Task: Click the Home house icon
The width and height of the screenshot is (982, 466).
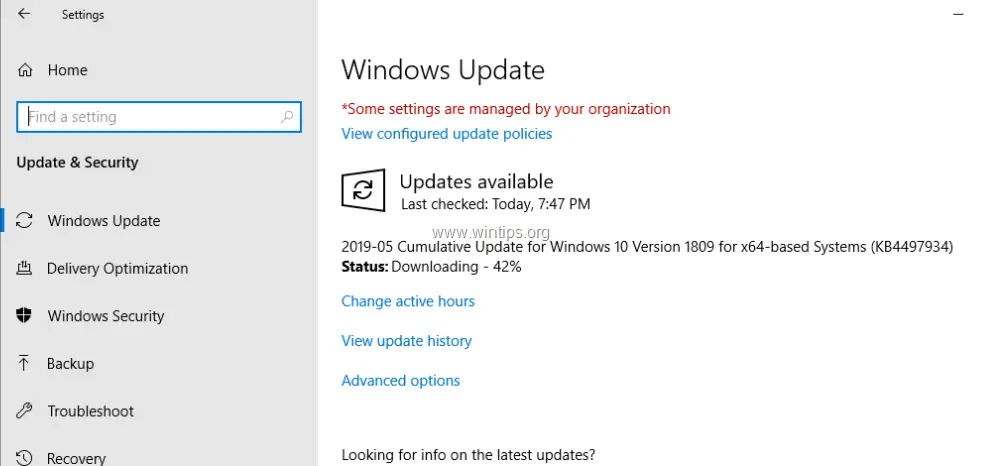Action: tap(24, 70)
